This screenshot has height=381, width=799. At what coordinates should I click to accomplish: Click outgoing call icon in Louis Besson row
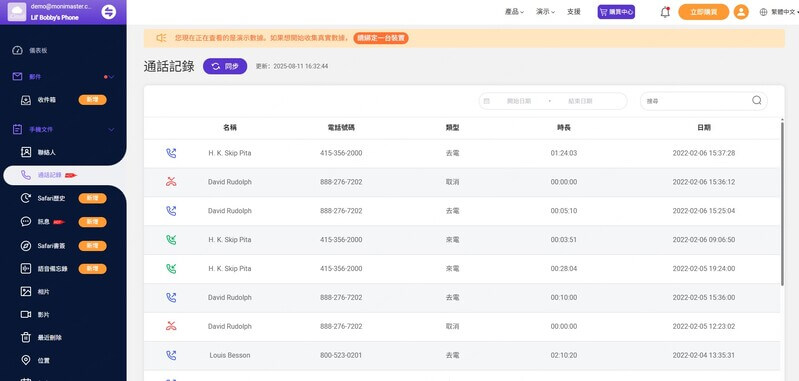[x=171, y=355]
